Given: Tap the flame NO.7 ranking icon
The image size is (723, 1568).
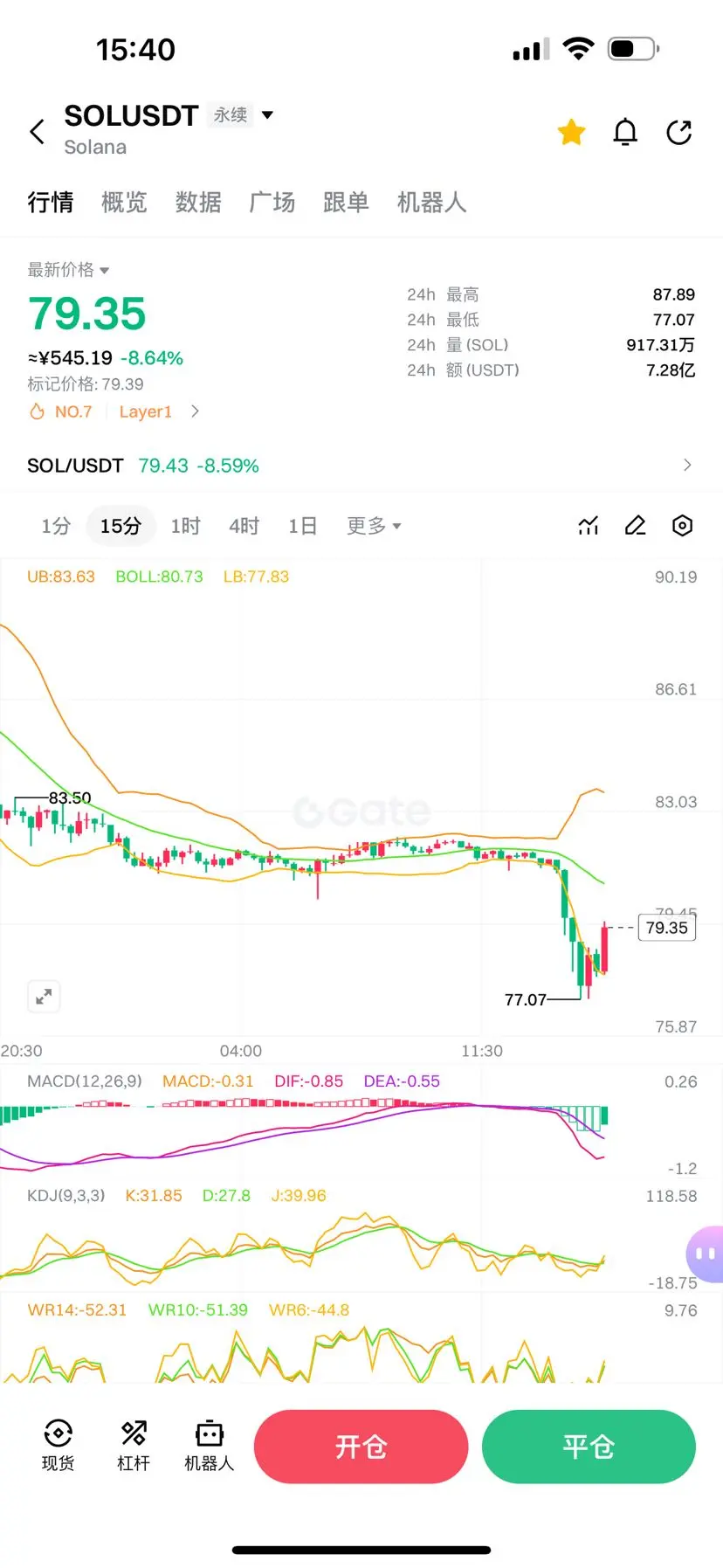Looking at the screenshot, I should tap(37, 411).
